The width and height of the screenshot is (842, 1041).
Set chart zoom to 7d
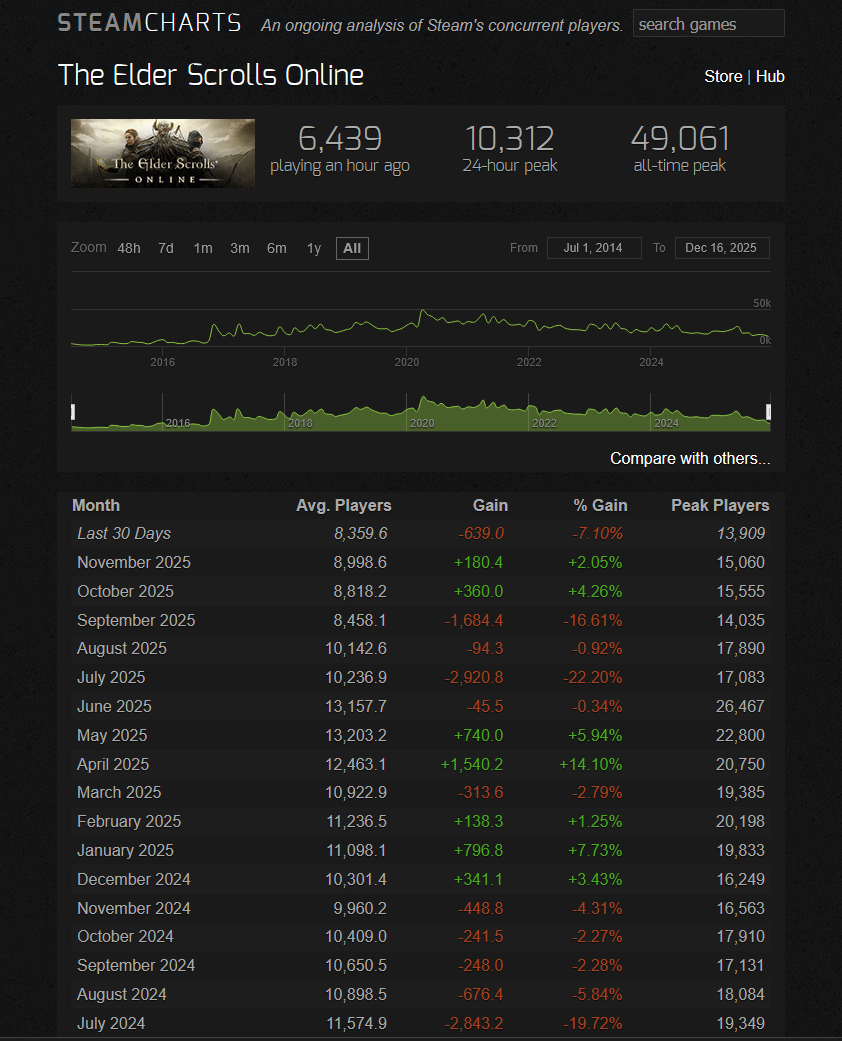point(166,248)
